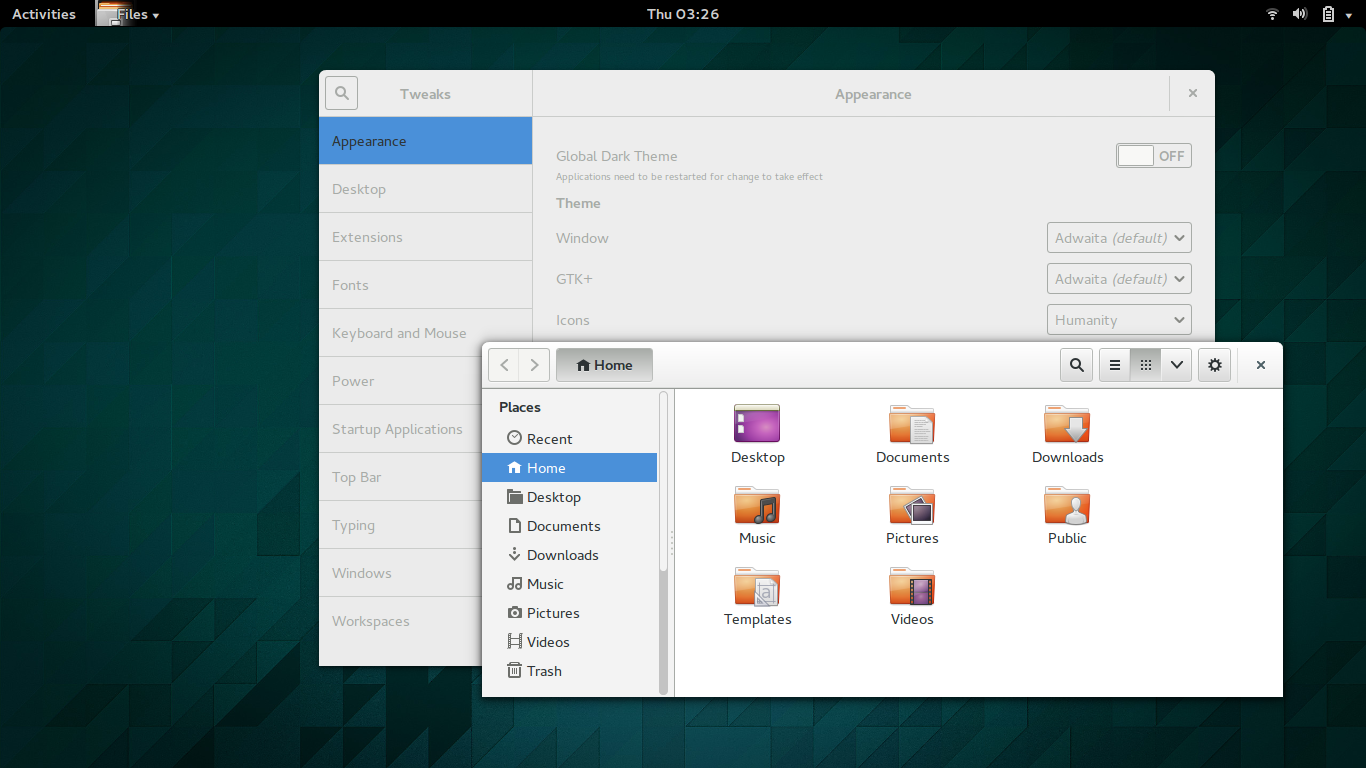Click the Files navigation forward arrow
This screenshot has height=768, width=1366.
(x=534, y=364)
